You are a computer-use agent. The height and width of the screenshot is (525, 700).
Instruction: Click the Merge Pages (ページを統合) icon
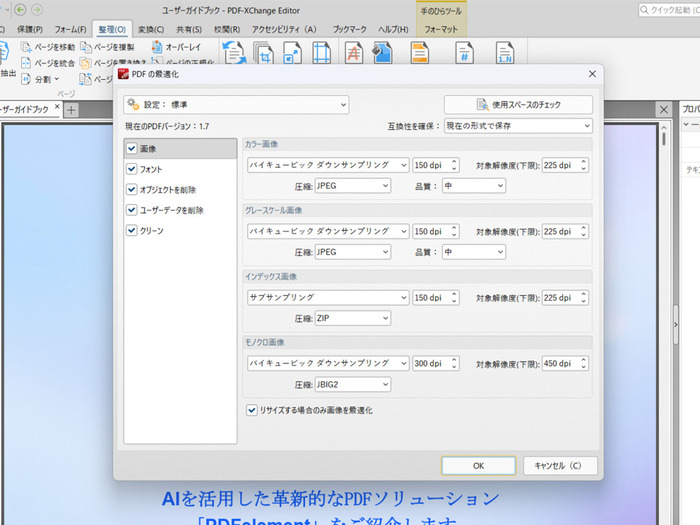tap(26, 63)
